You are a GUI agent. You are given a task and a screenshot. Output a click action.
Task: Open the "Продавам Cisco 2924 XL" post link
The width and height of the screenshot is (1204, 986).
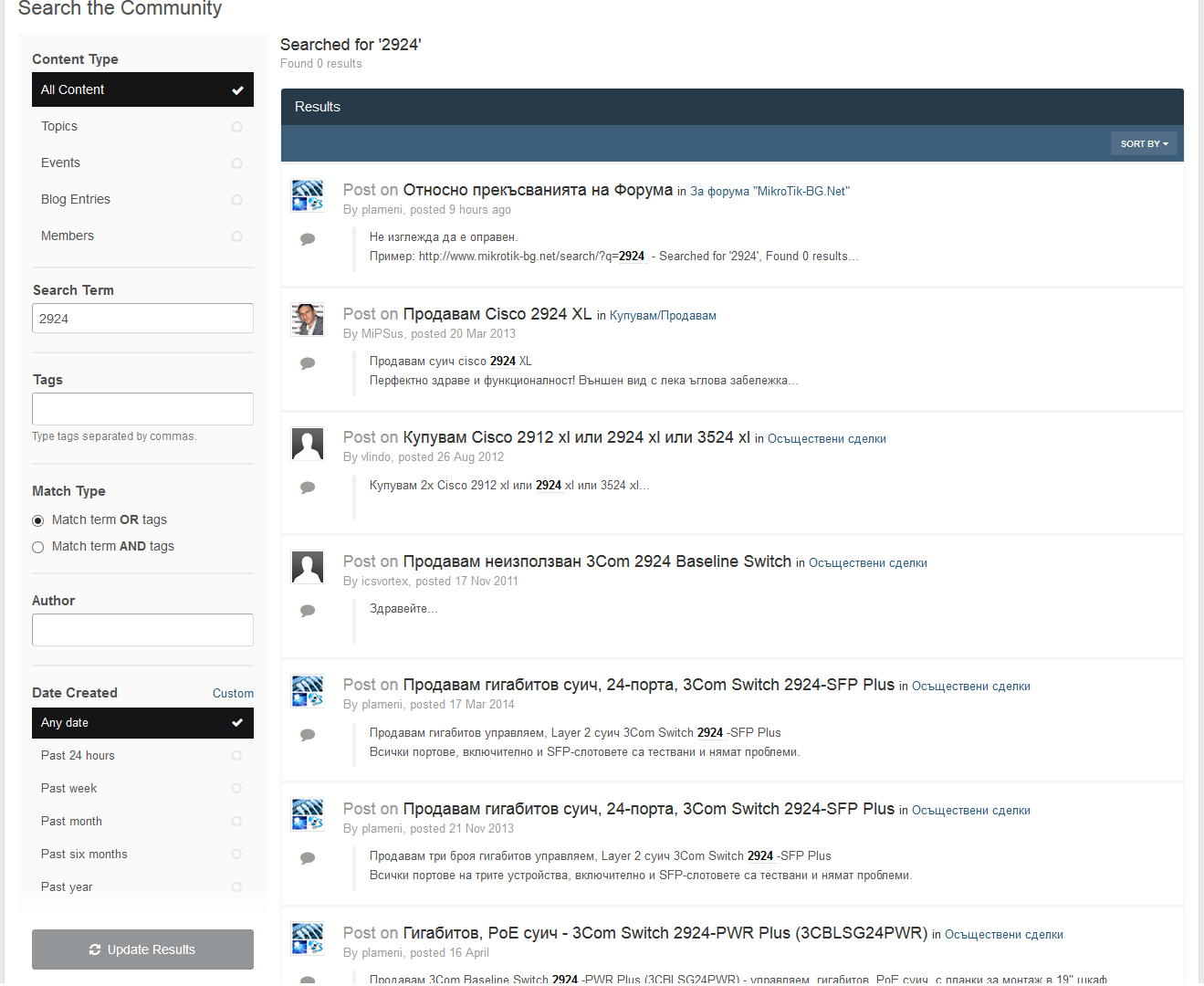click(497, 314)
